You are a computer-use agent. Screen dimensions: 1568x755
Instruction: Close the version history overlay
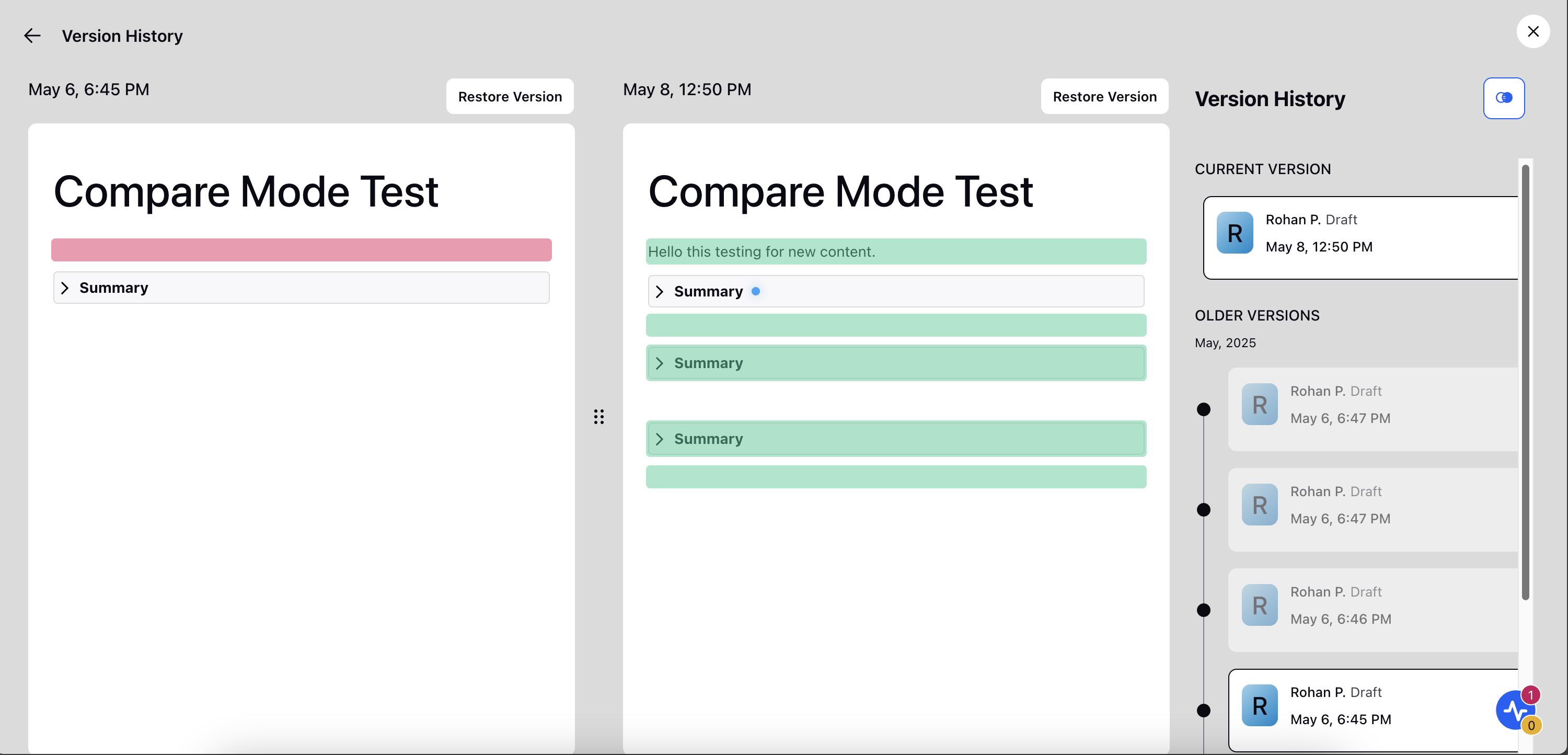(1532, 31)
